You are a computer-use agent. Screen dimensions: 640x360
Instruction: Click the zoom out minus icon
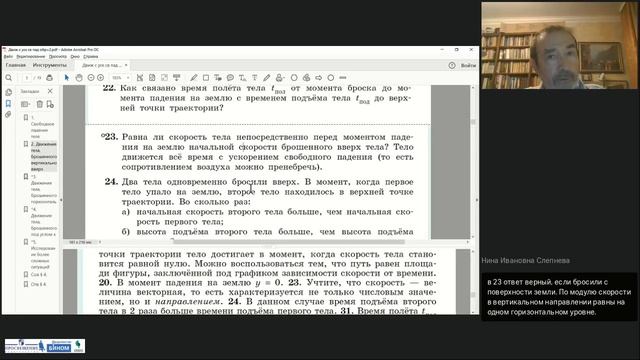tap(91, 78)
